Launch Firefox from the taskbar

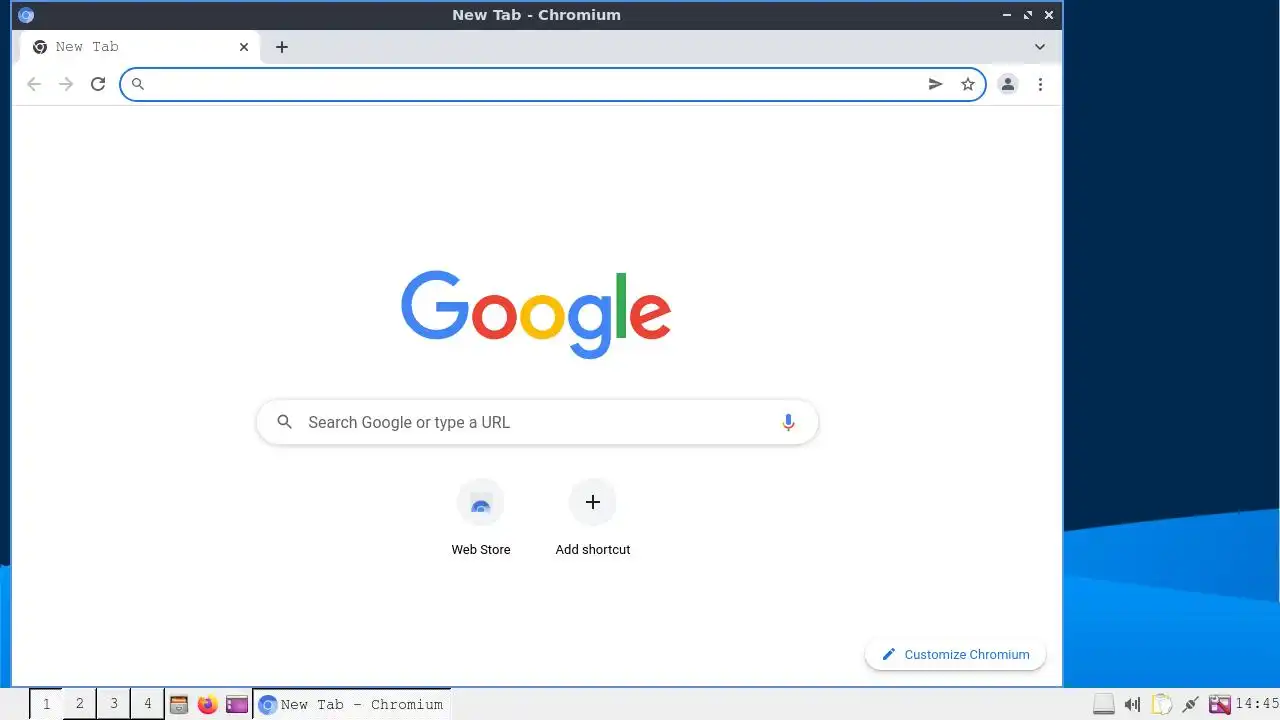click(x=208, y=704)
